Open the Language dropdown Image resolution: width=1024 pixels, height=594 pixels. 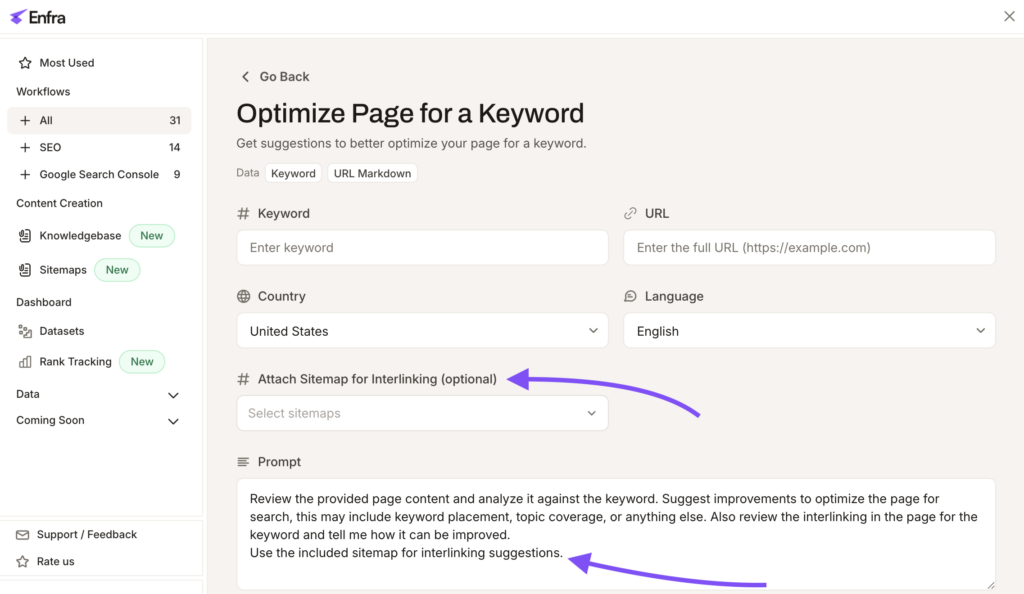809,331
